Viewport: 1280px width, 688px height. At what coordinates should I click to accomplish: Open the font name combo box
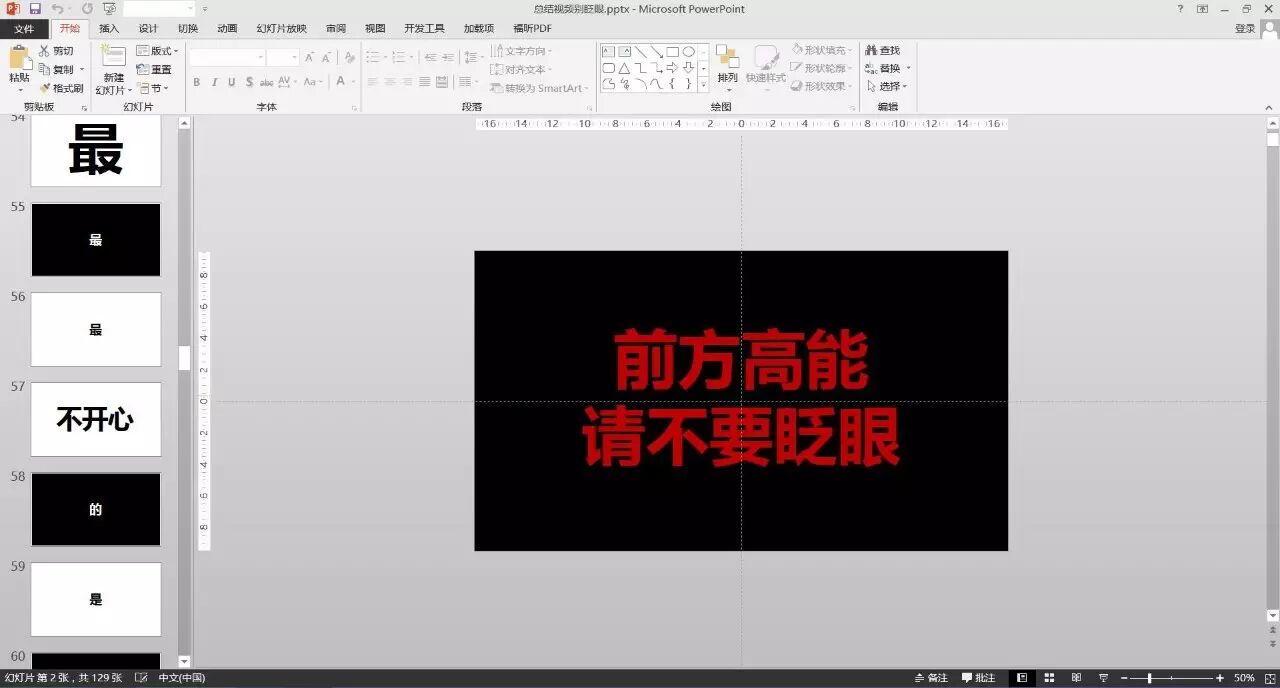(227, 58)
